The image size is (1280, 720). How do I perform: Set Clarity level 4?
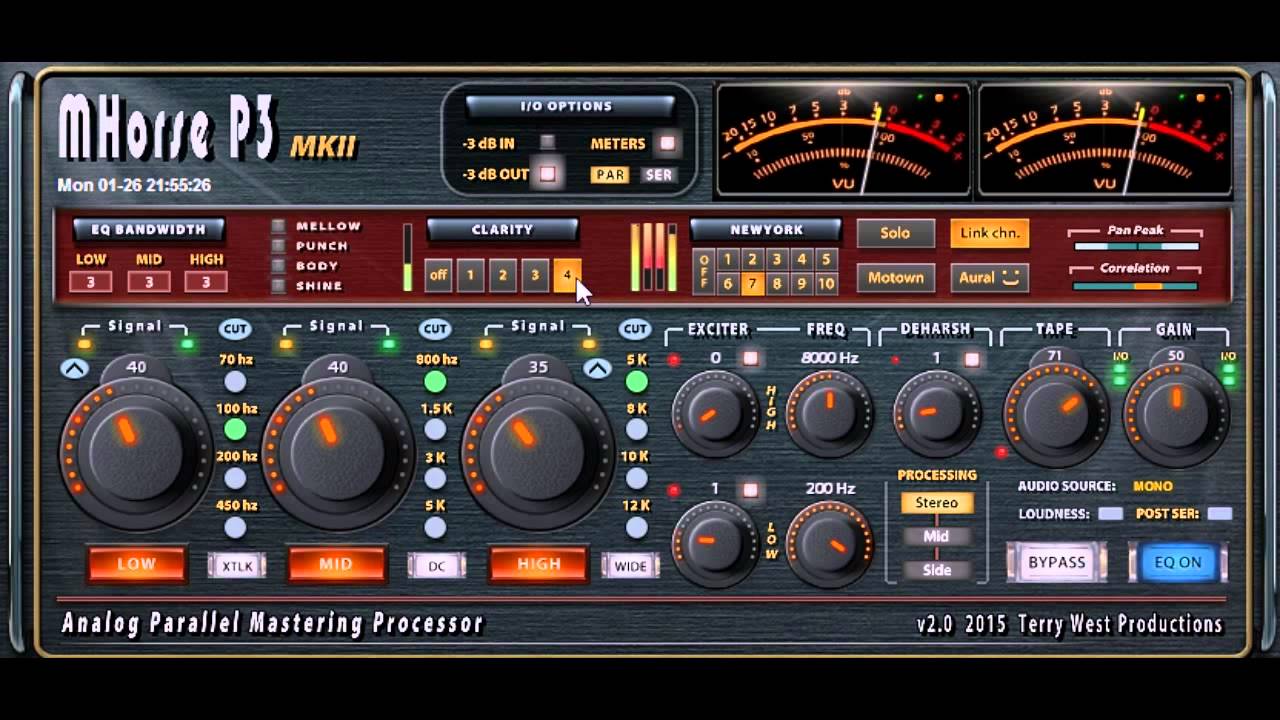pos(566,275)
